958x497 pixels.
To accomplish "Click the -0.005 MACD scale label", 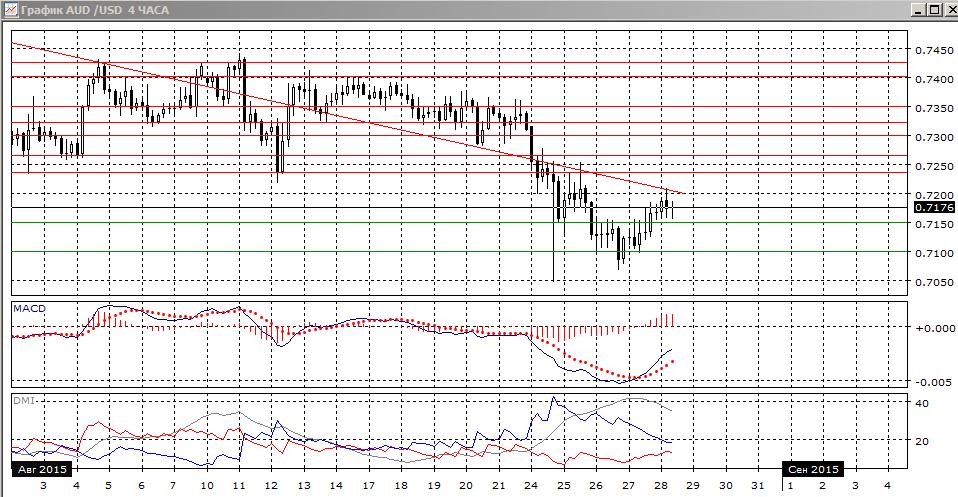I will [x=934, y=382].
